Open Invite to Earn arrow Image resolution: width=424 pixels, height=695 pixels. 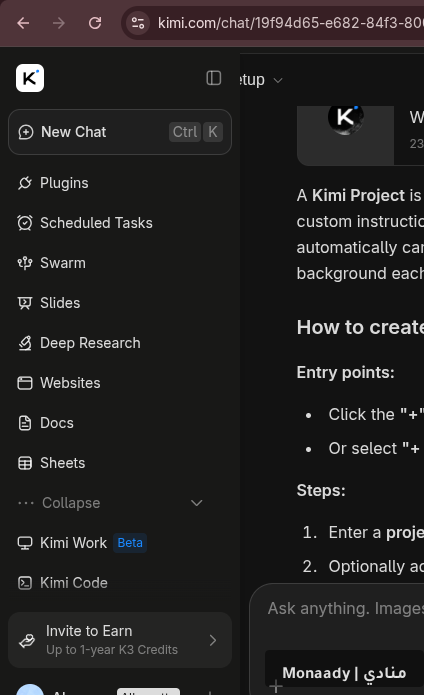pos(213,640)
